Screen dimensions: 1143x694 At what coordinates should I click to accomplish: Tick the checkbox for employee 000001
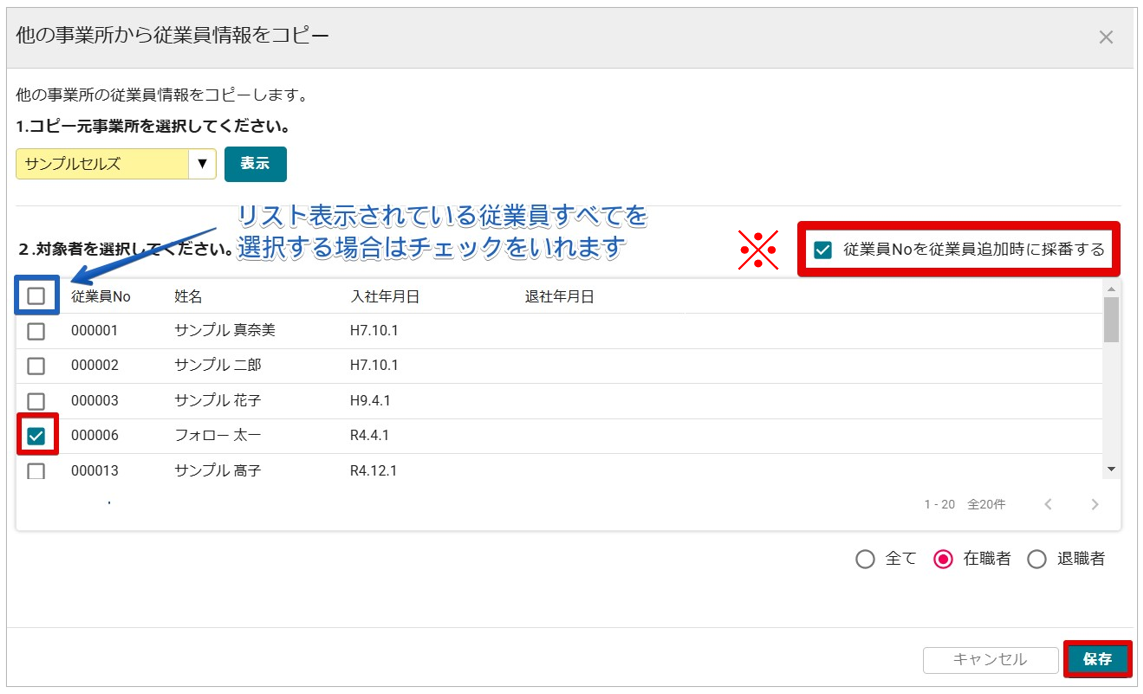tap(36, 331)
